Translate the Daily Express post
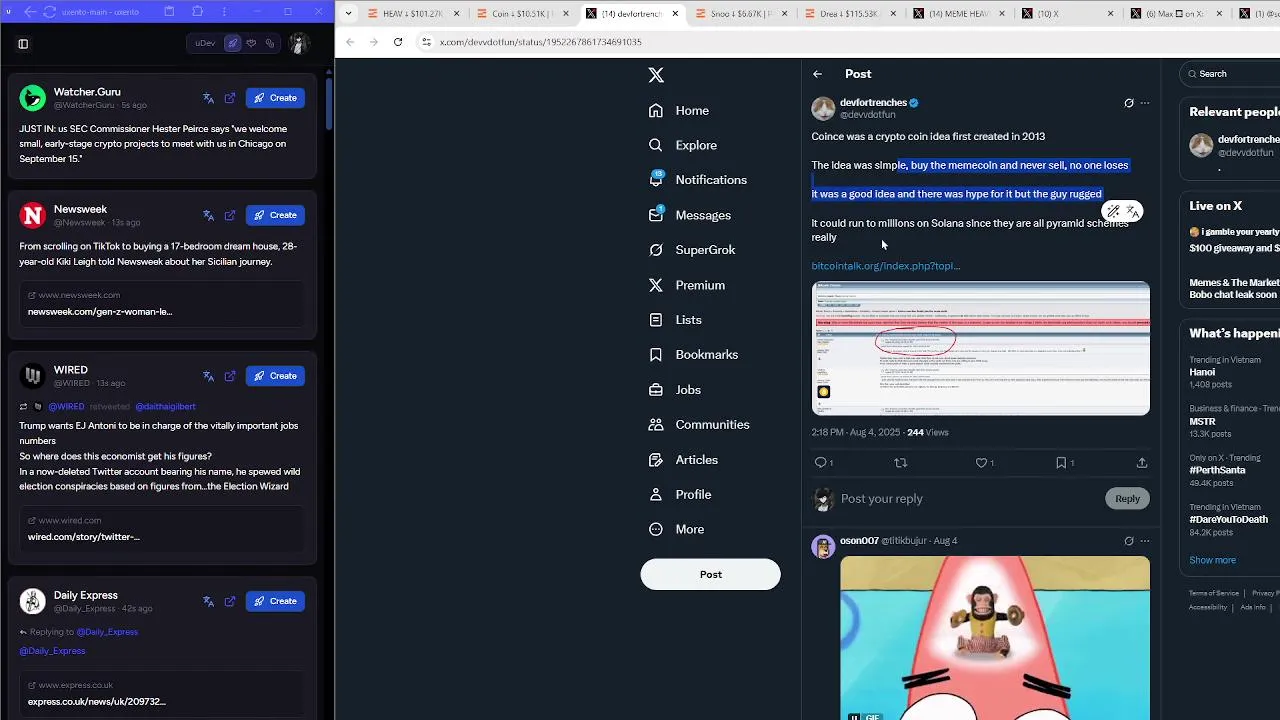Image resolution: width=1280 pixels, height=720 pixels. pyautogui.click(x=208, y=601)
